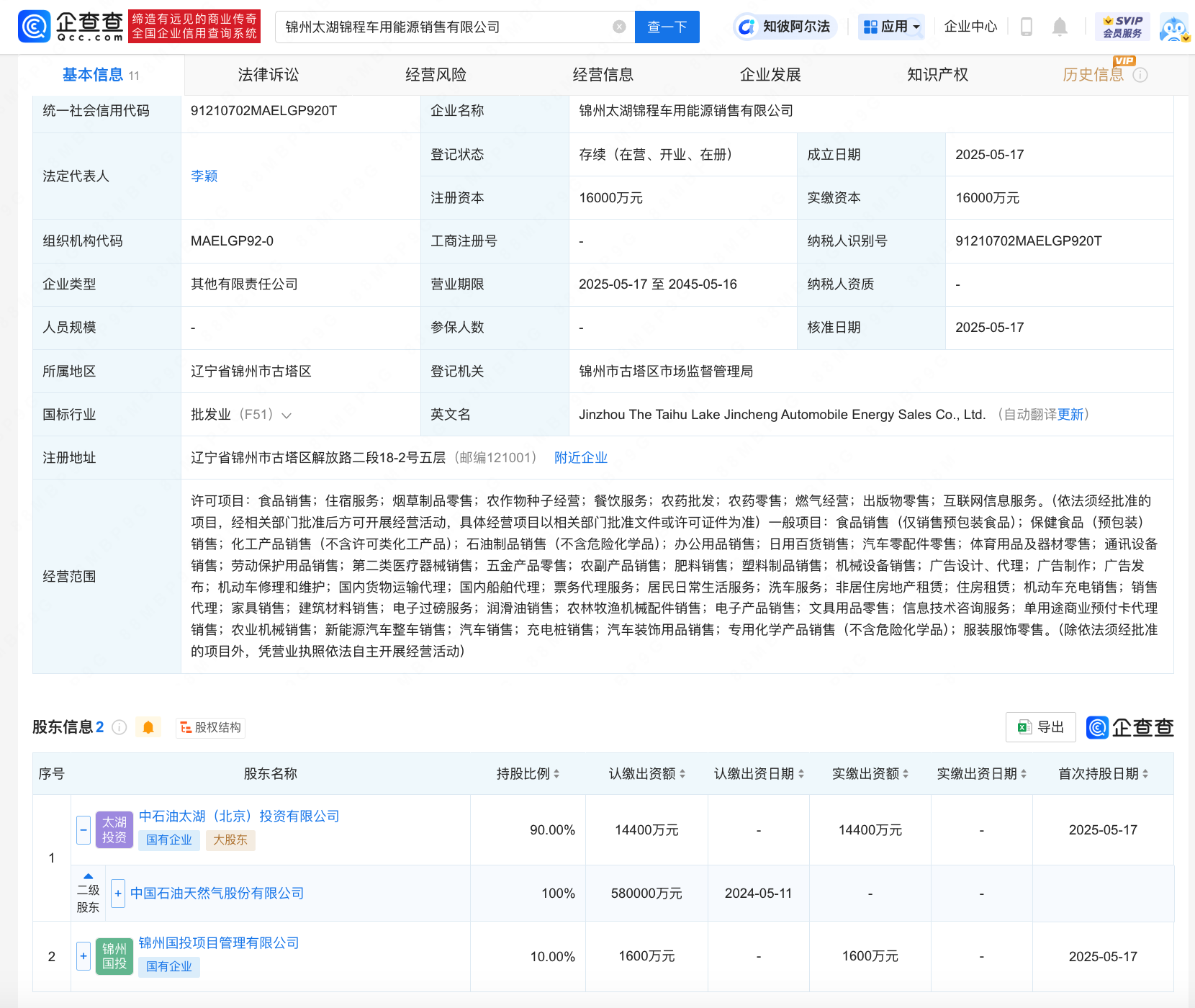Viewport: 1195px width, 1008px height.
Task: Click 附近企业 nearby companies link
Action: 581,458
